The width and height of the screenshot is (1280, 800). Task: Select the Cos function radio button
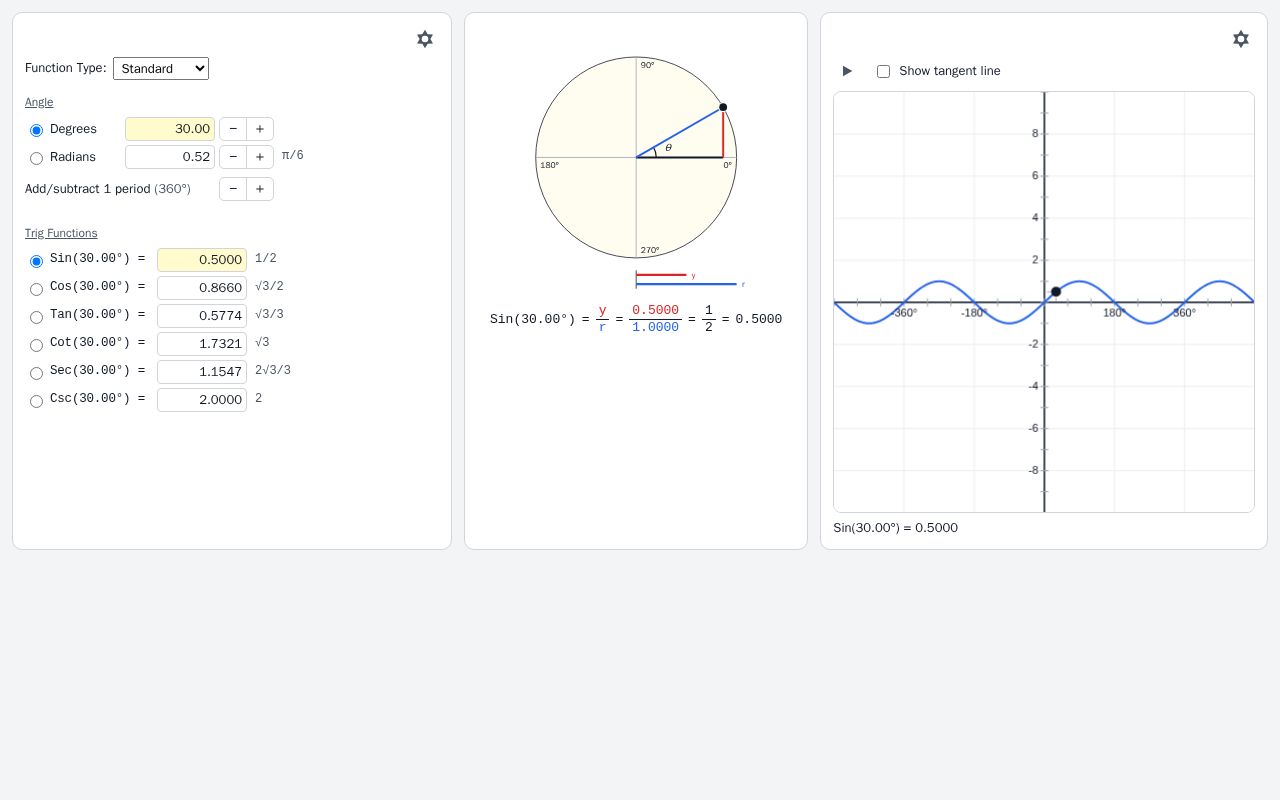(37, 289)
